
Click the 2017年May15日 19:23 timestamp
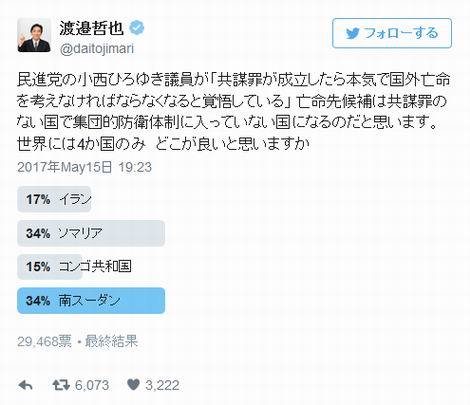tap(84, 167)
